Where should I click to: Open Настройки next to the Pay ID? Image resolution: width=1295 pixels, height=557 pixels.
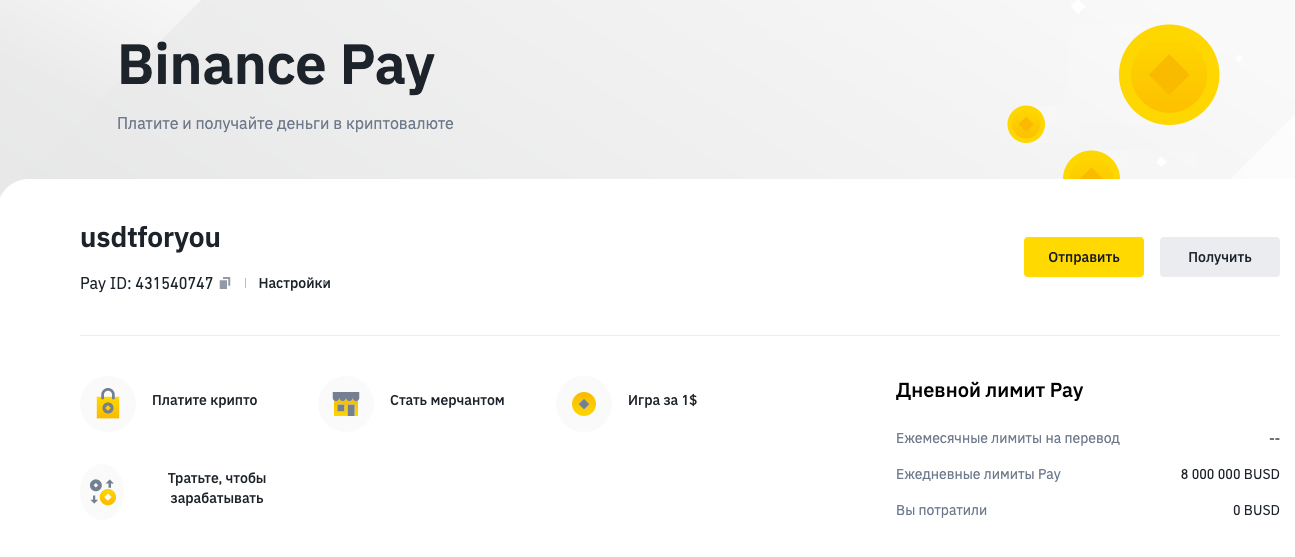click(294, 283)
